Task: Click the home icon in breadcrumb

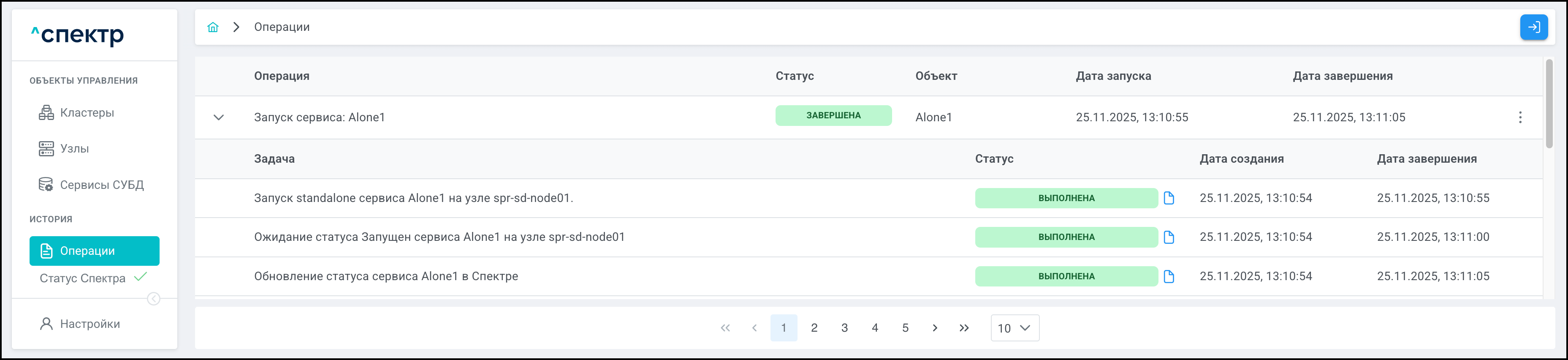Action: [212, 27]
